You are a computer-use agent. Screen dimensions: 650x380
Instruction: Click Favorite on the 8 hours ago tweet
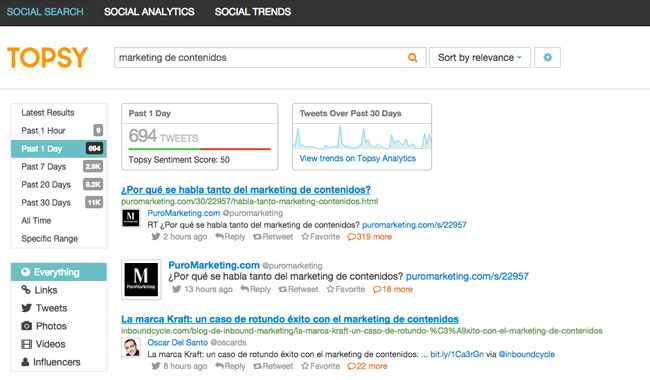pyautogui.click(x=320, y=366)
